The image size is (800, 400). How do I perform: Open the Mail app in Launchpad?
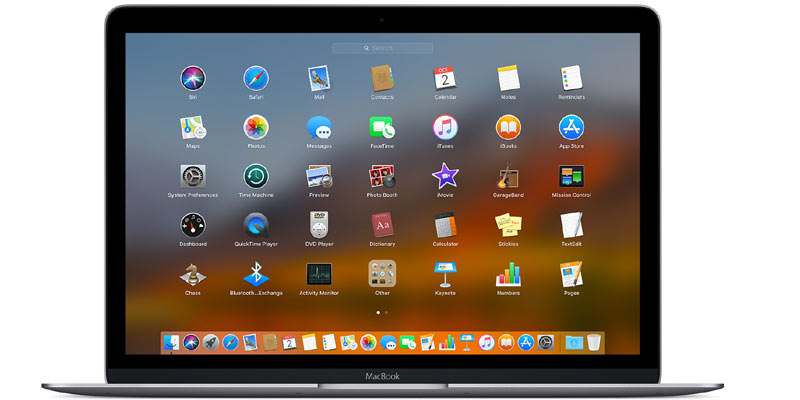click(x=319, y=79)
